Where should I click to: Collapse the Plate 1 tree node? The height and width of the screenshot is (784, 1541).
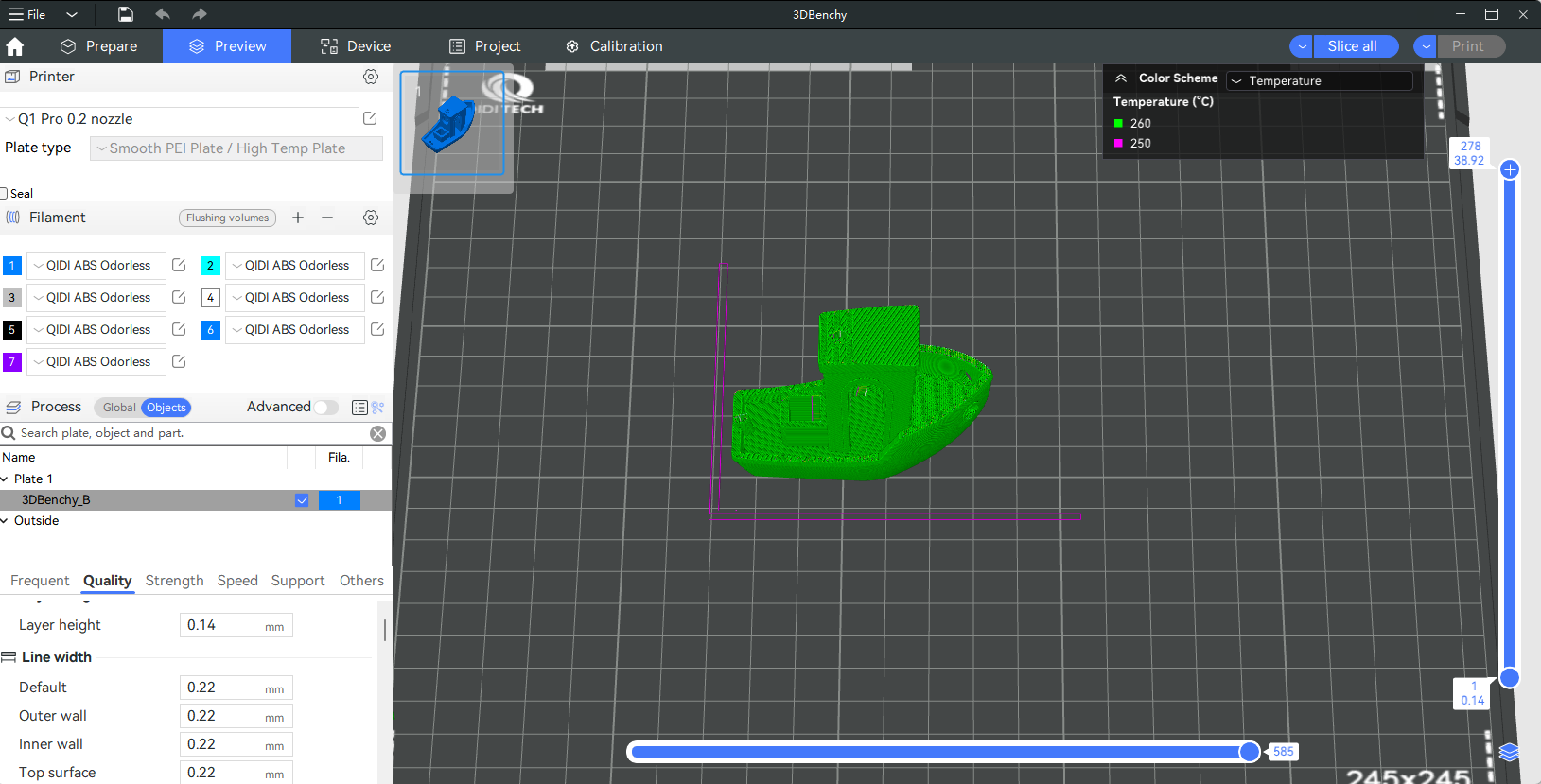coord(5,479)
